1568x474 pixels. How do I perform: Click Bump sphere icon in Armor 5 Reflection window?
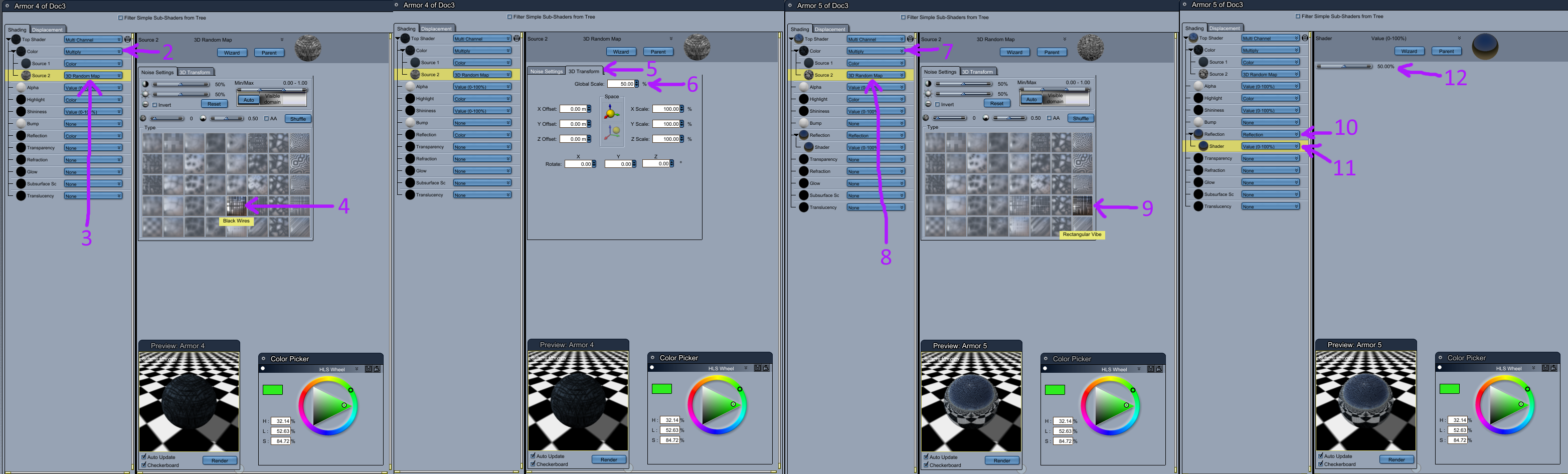[x=1198, y=122]
